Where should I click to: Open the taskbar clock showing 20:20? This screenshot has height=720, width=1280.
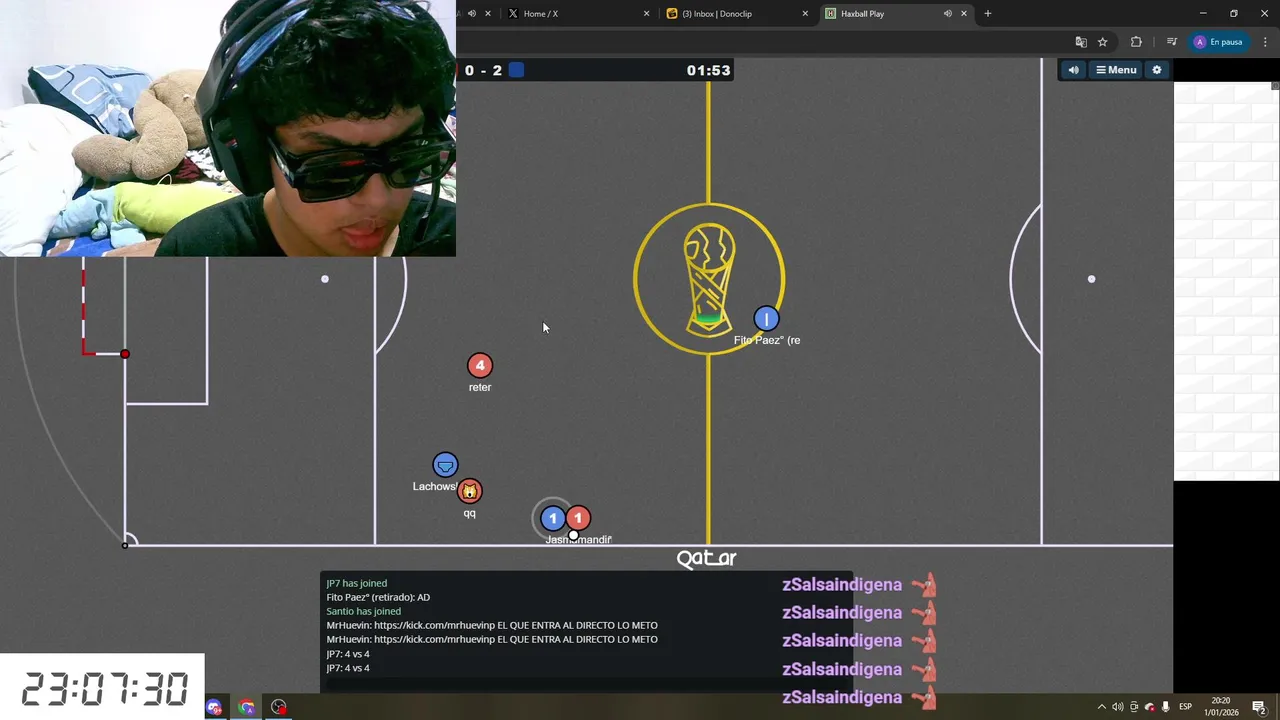tap(1220, 707)
